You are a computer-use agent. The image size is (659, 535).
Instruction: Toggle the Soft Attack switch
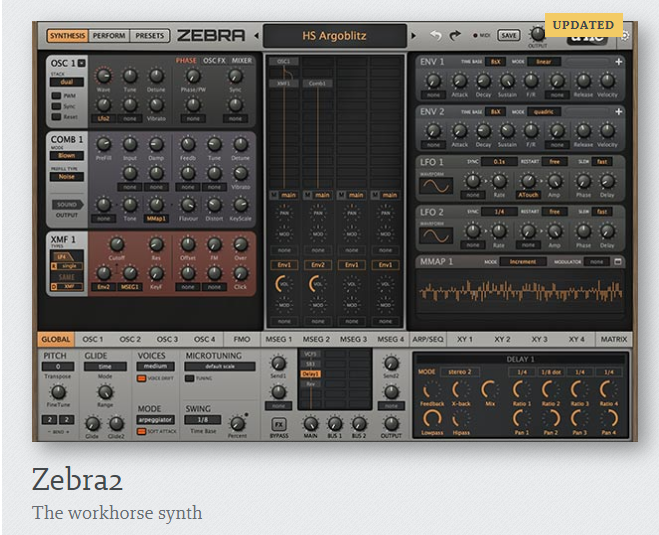[142, 431]
